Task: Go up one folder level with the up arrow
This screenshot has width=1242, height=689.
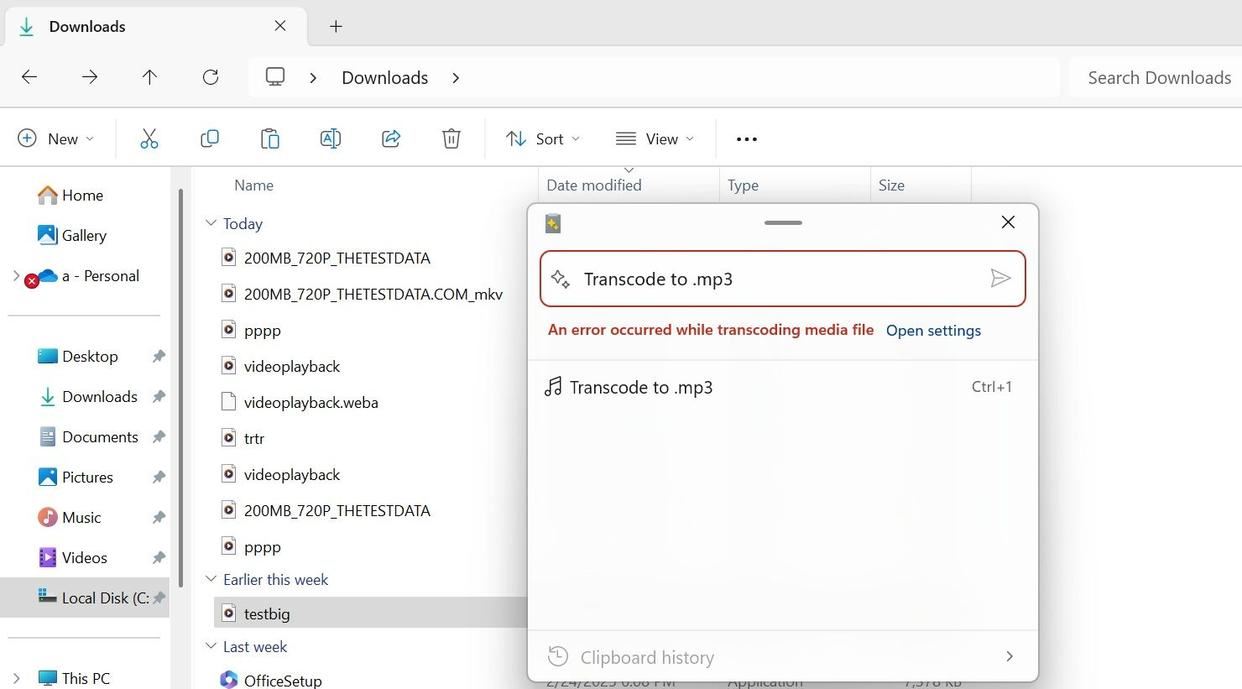Action: pyautogui.click(x=150, y=77)
